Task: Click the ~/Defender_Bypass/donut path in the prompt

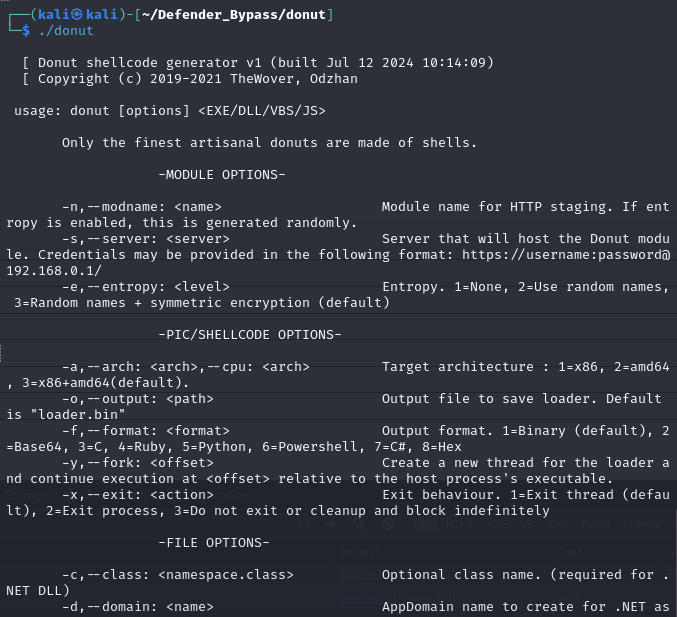Action: click(x=234, y=15)
